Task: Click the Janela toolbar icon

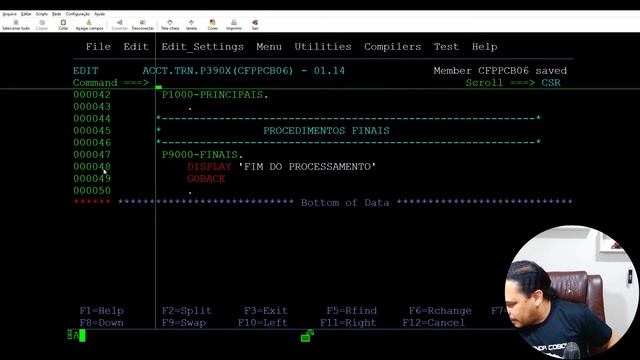Action: tap(191, 25)
